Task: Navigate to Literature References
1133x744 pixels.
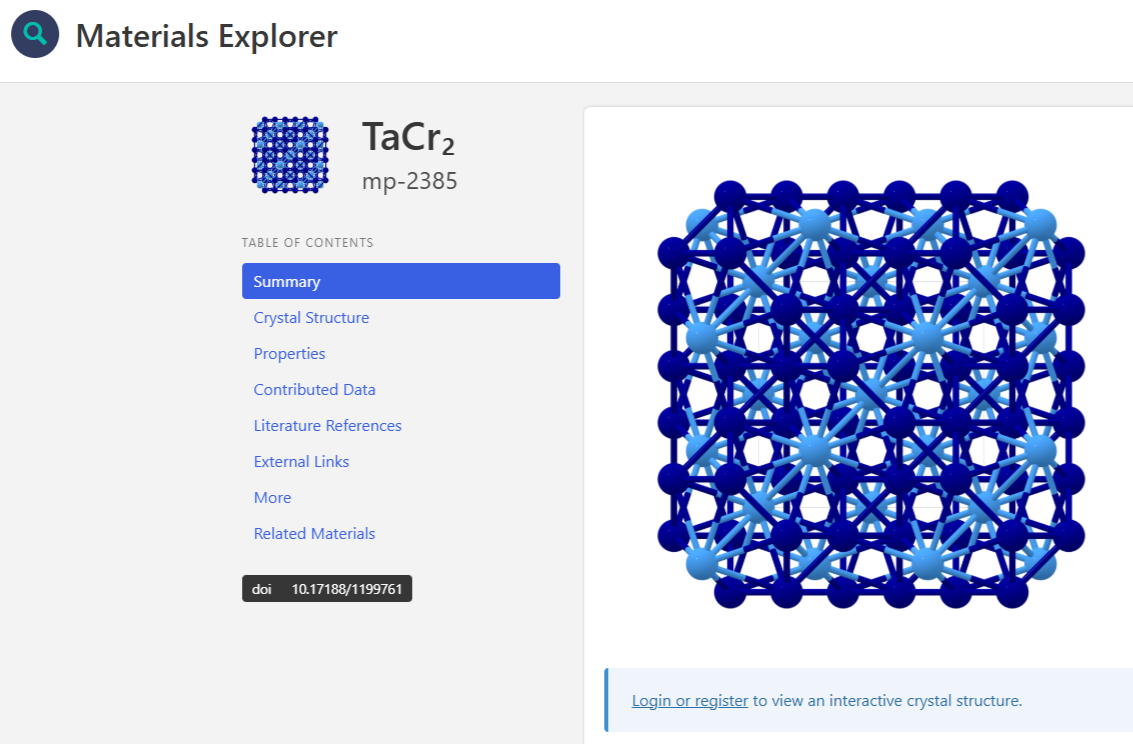Action: coord(327,425)
